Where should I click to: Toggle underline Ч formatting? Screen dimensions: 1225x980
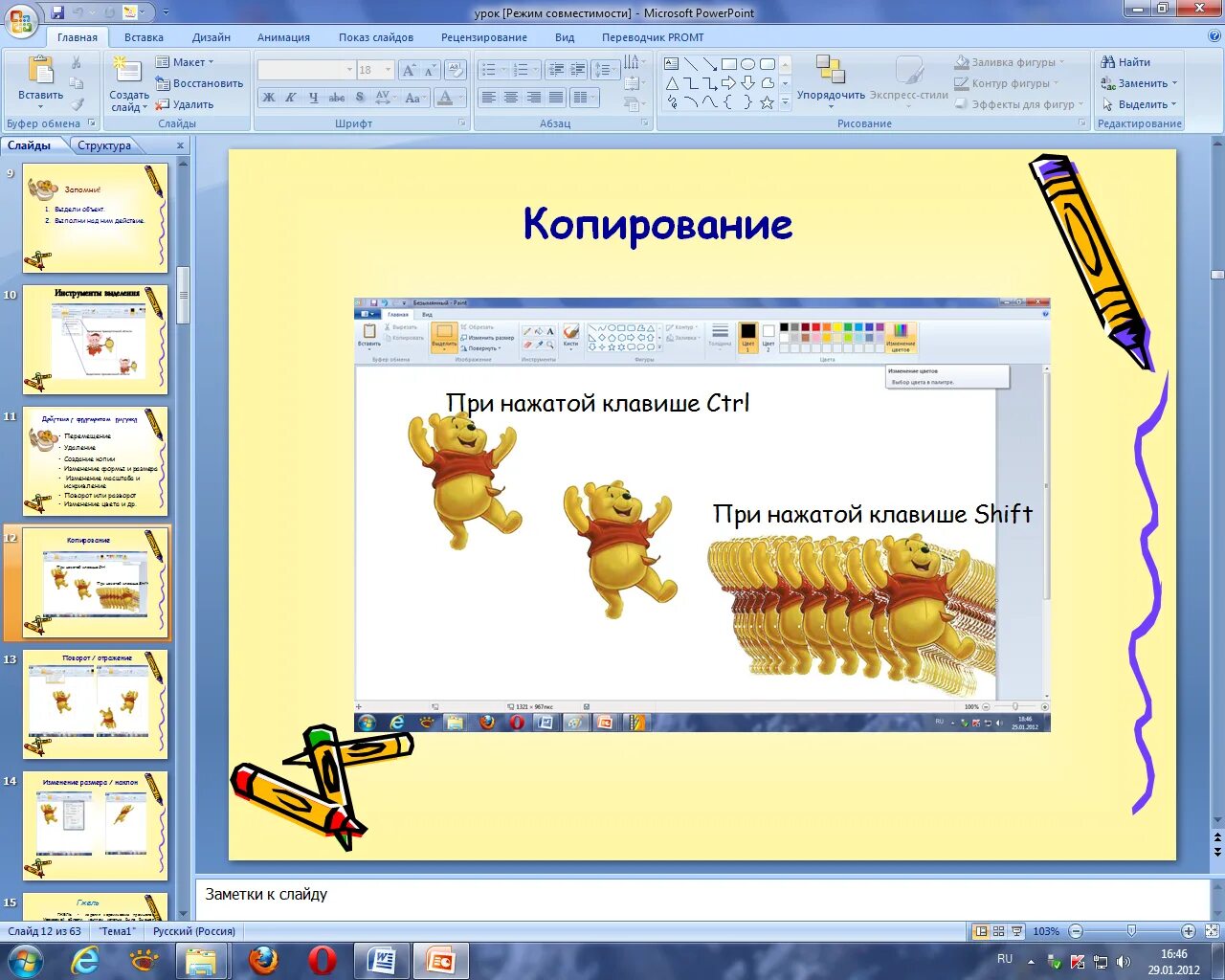313,98
